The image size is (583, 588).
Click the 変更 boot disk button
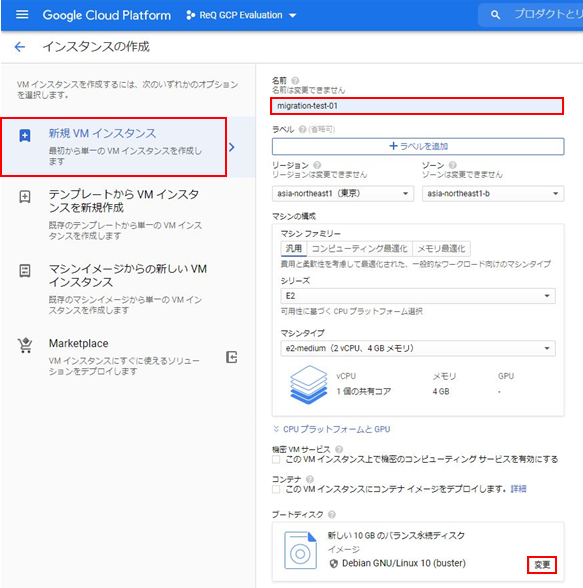click(x=542, y=565)
